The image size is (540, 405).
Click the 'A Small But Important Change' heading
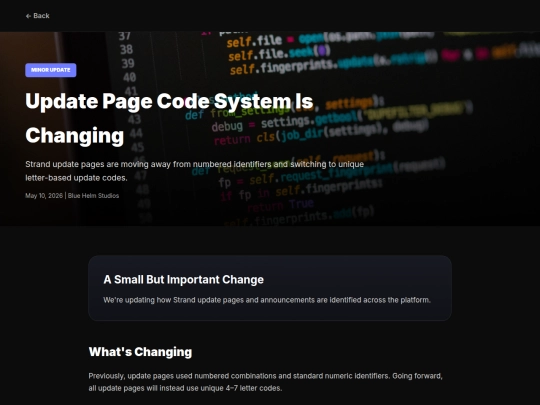(184, 280)
